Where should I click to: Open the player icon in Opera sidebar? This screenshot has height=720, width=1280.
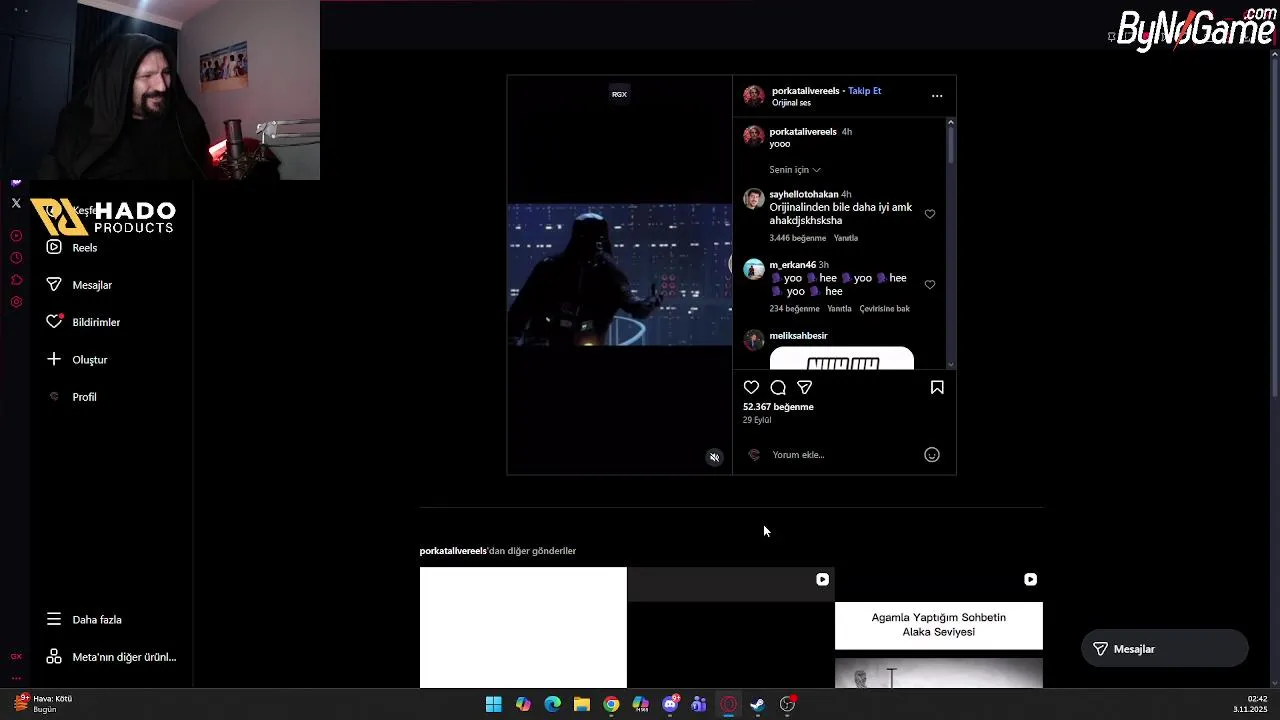[x=16, y=236]
